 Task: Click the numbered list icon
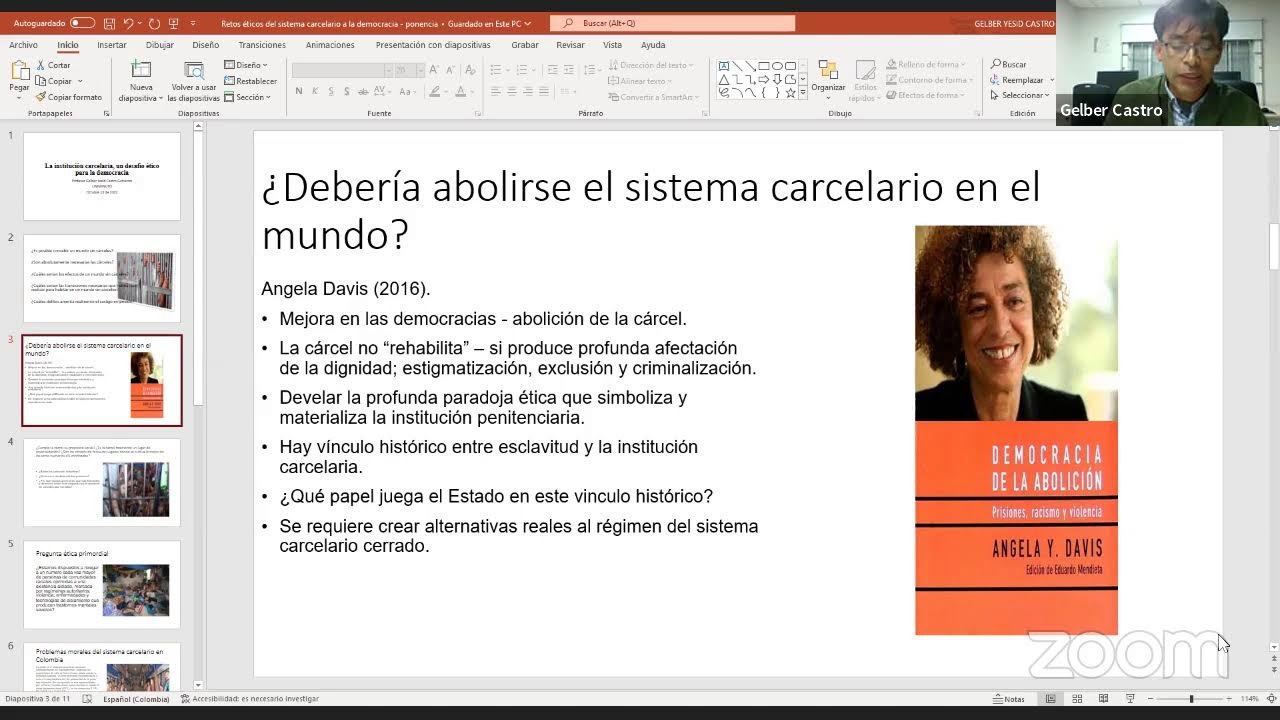(522, 70)
